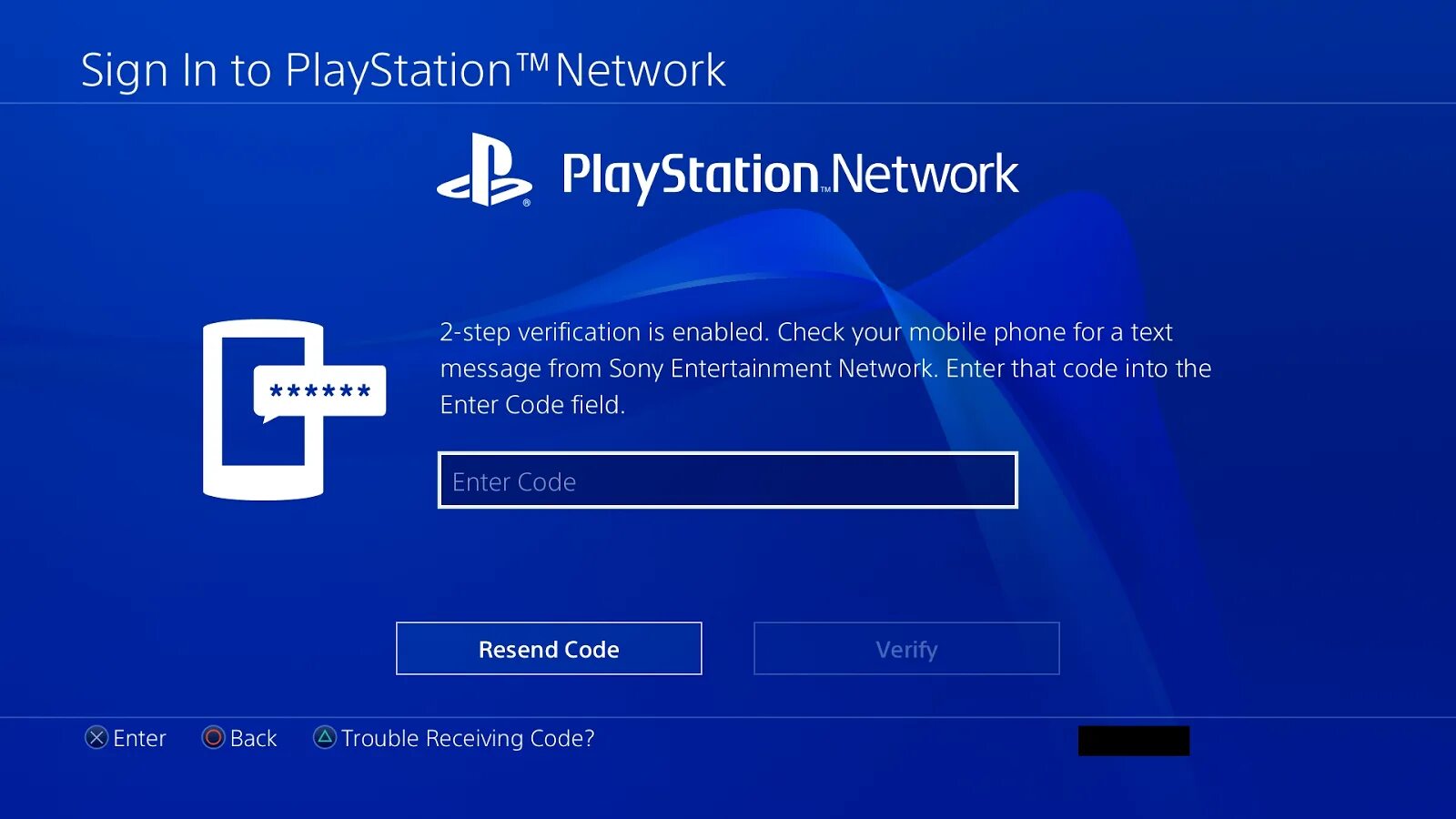
Task: Focus the Enter Code field
Action: (728, 480)
